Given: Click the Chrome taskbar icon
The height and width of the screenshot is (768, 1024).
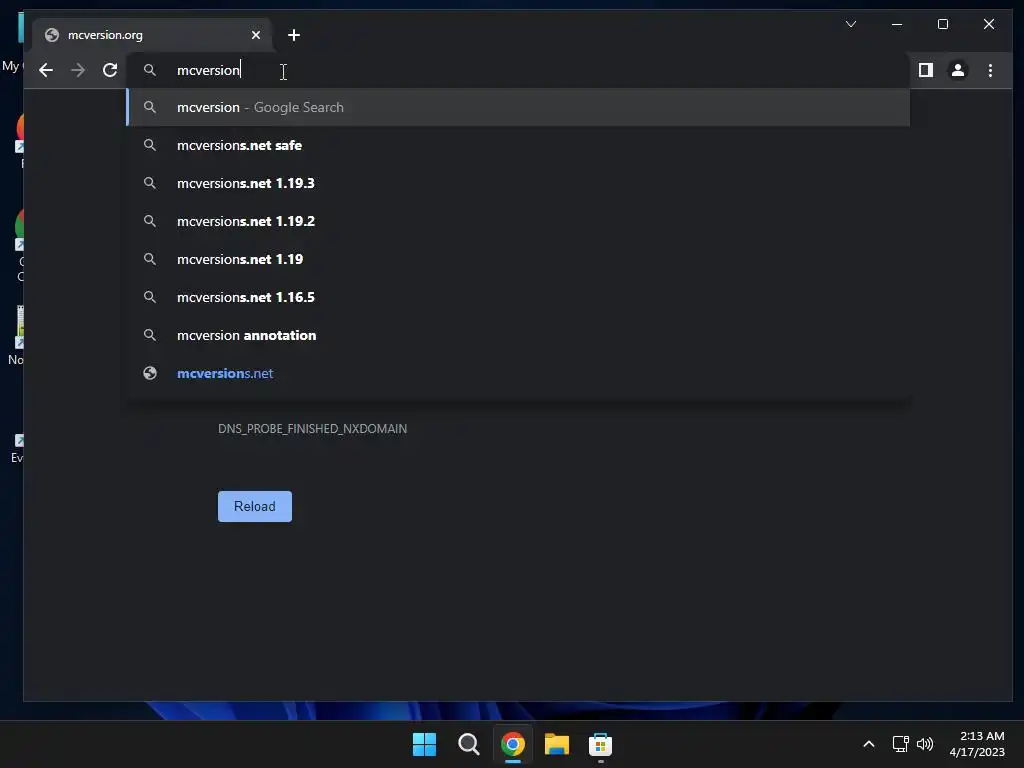Looking at the screenshot, I should point(513,744).
